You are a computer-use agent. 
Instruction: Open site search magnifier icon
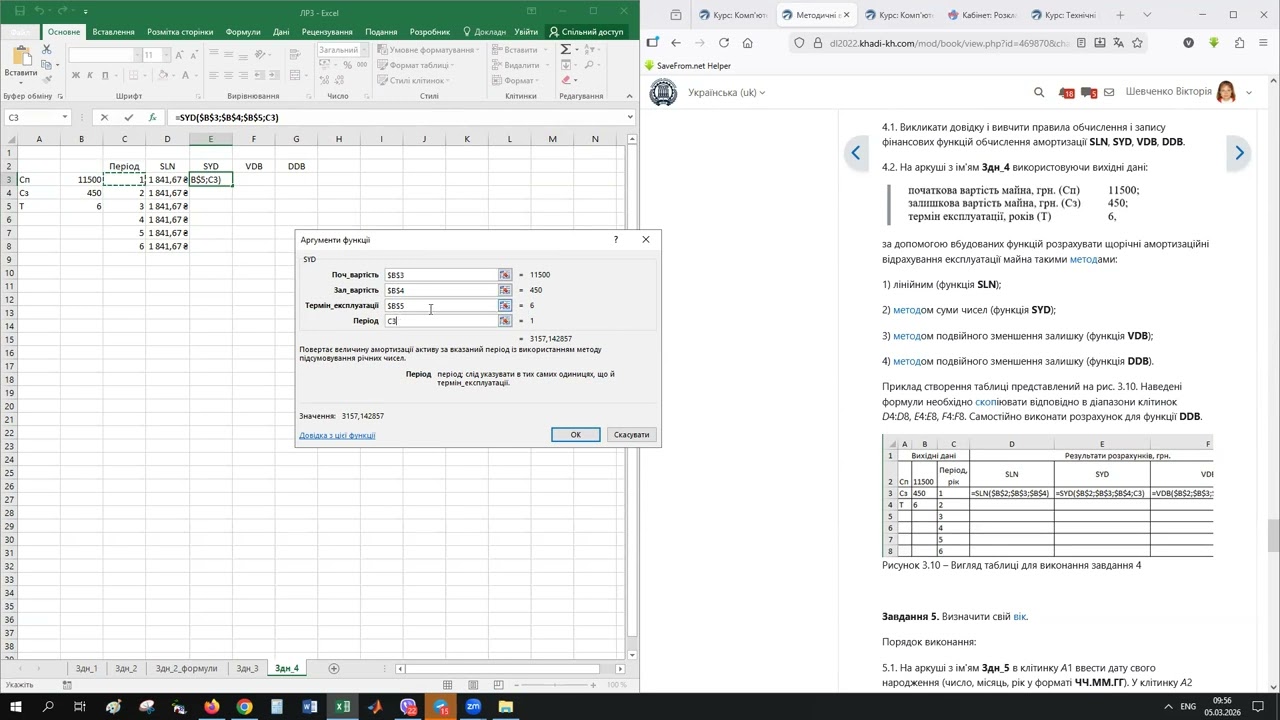click(x=1039, y=93)
